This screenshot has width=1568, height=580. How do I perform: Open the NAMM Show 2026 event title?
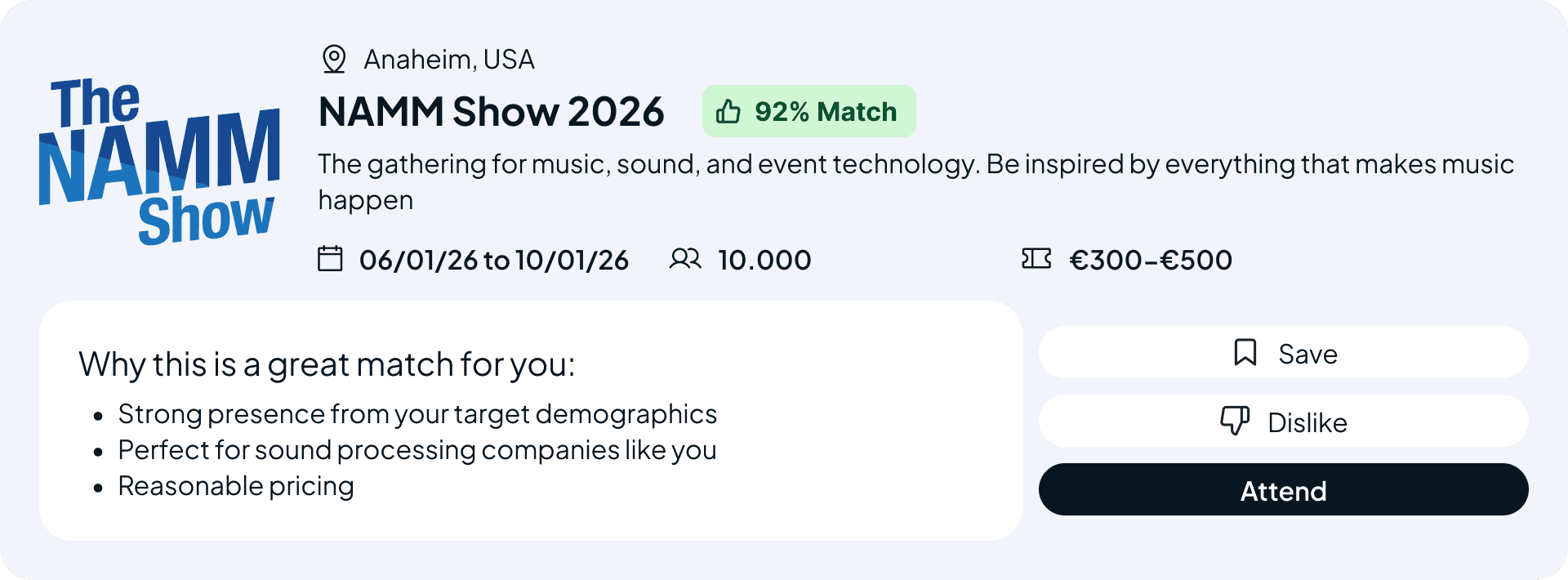click(x=492, y=111)
